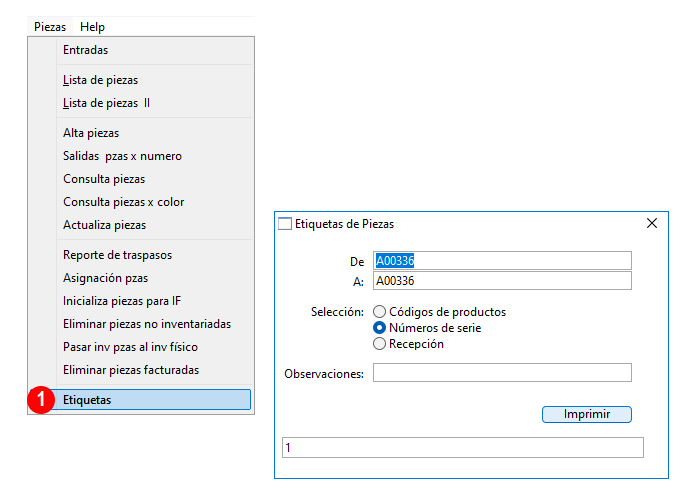Image resolution: width=683 pixels, height=491 pixels.
Task: Click the bottom field showing 1
Action: click(463, 447)
